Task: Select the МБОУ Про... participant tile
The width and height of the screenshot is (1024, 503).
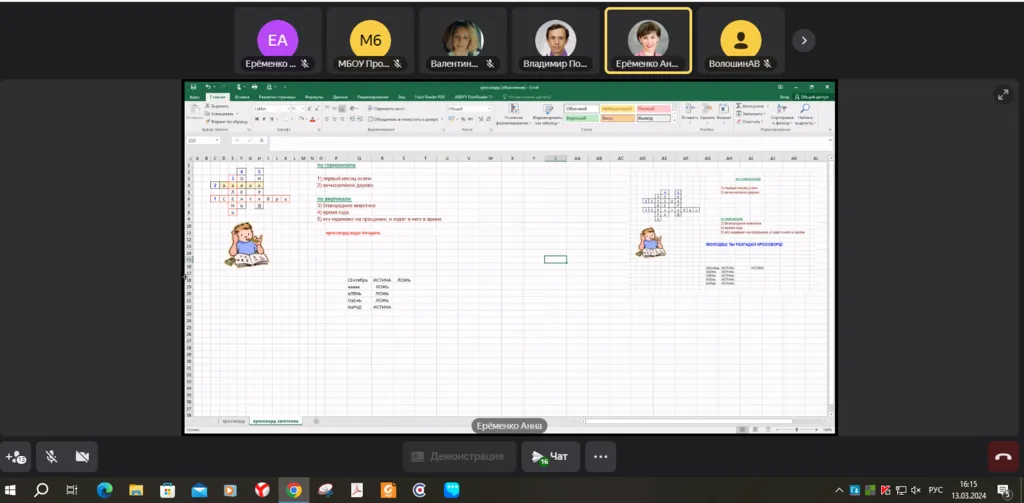Action: [370, 41]
